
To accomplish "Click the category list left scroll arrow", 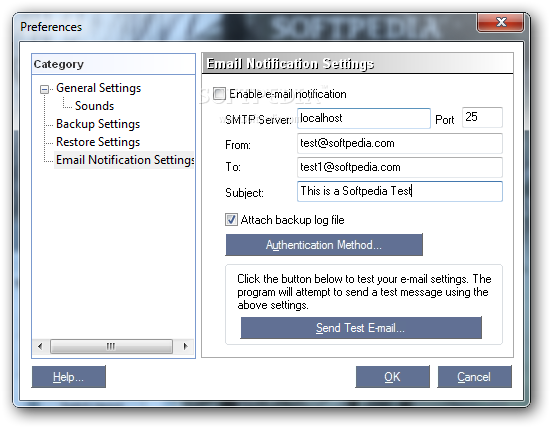I will click(x=40, y=346).
